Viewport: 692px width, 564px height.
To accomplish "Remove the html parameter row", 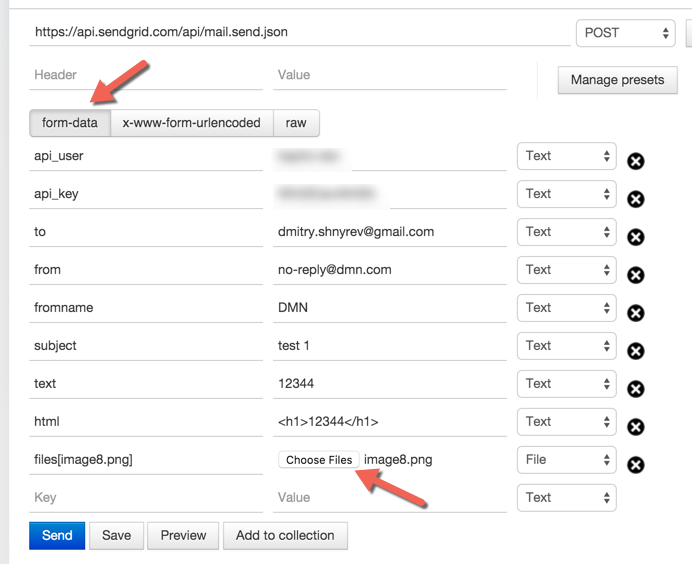I will 636,427.
